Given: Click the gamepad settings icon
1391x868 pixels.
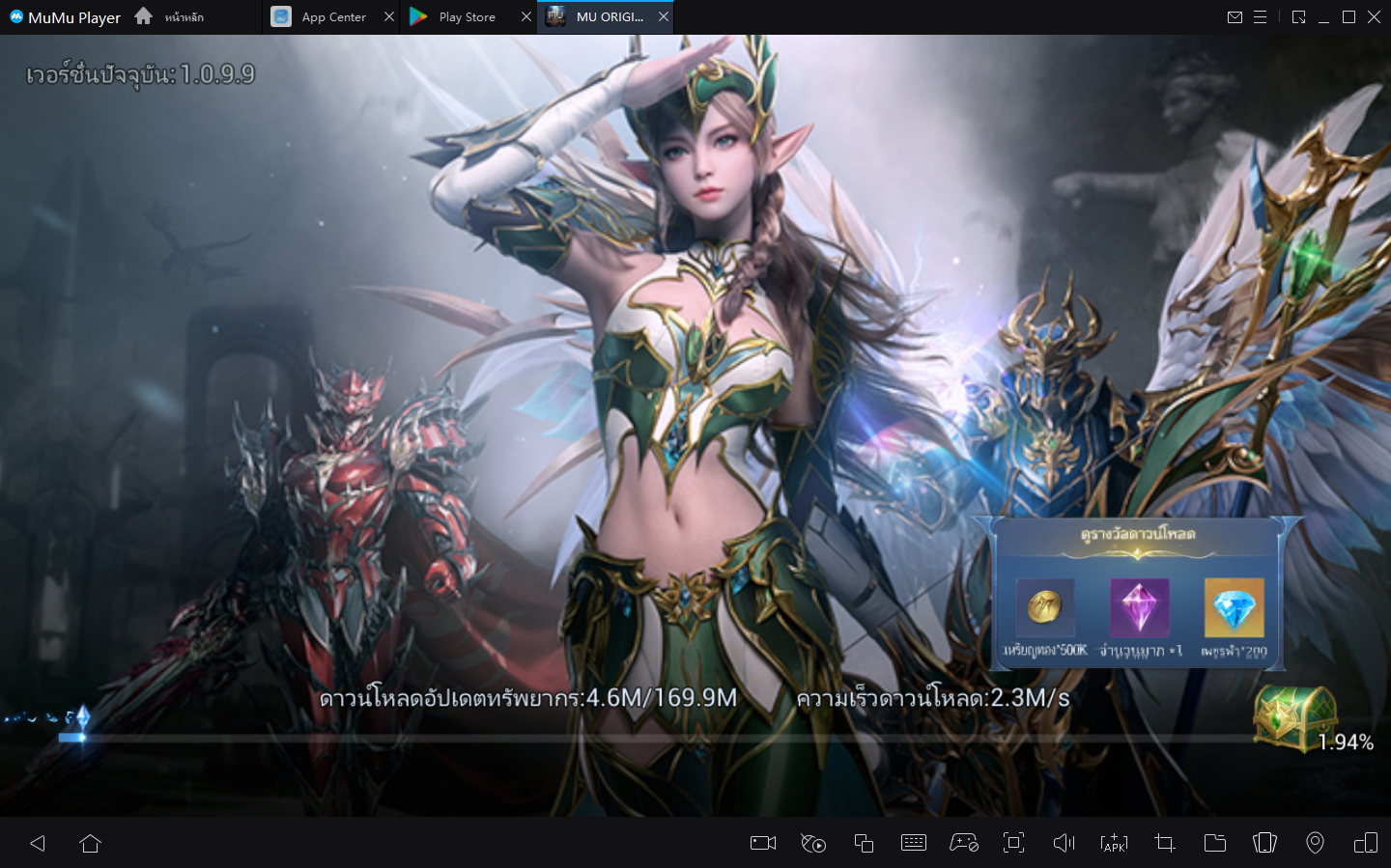Looking at the screenshot, I should (x=964, y=843).
